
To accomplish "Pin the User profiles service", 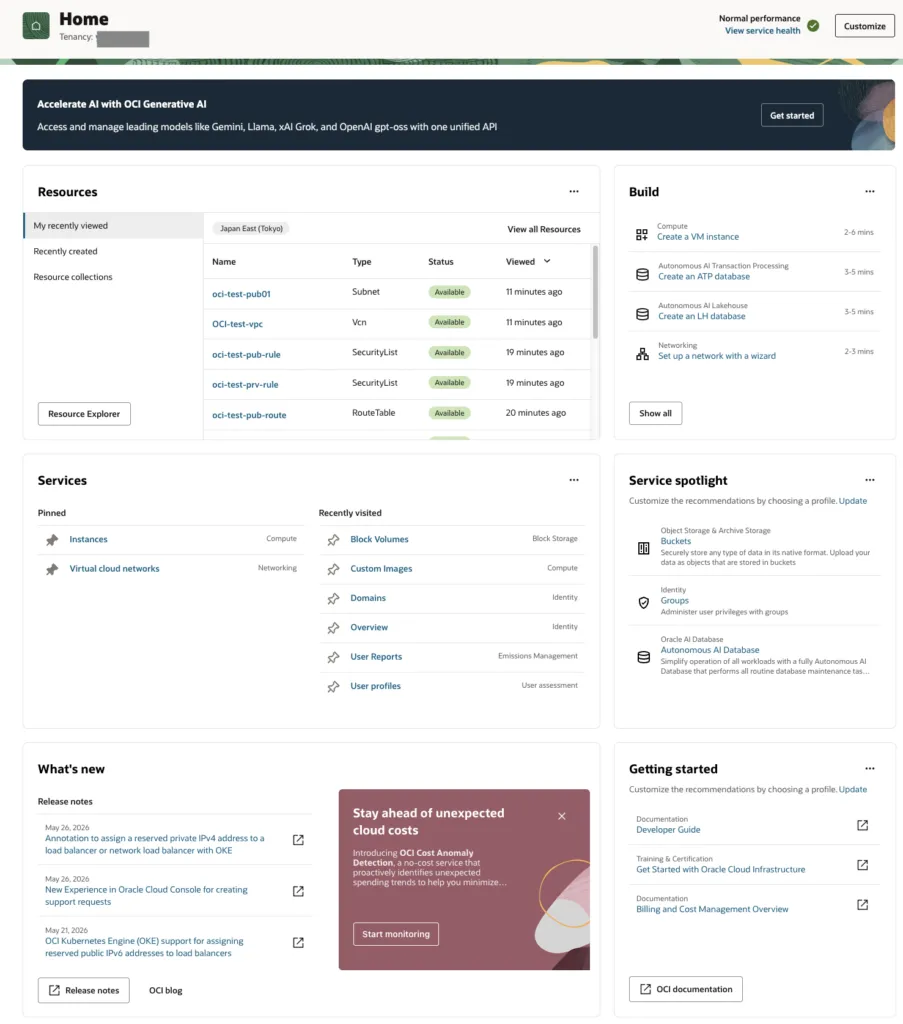I will click(334, 687).
